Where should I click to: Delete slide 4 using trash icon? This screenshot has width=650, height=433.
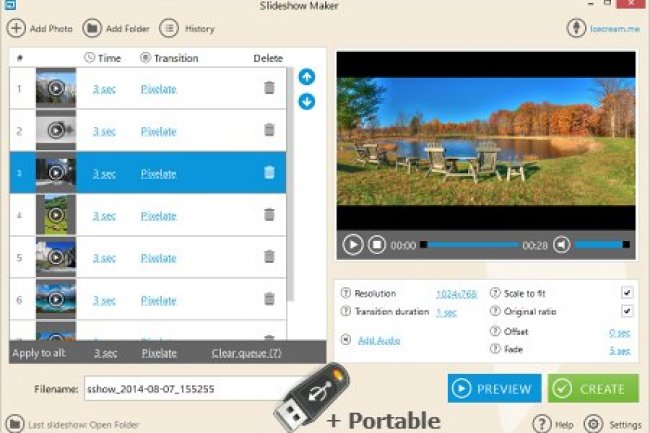tap(269, 215)
